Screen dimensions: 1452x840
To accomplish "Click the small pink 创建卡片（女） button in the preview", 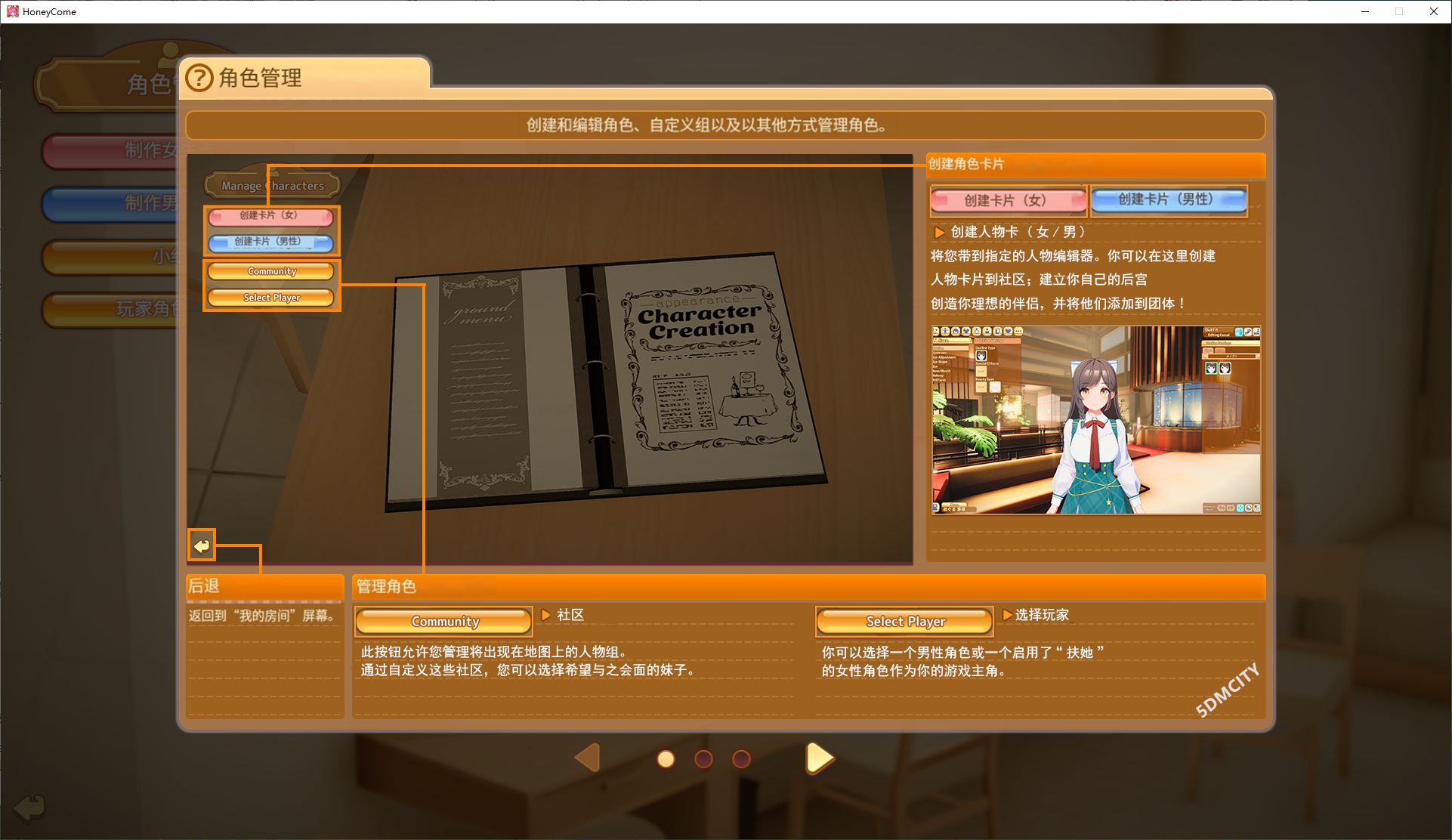I will (270, 216).
